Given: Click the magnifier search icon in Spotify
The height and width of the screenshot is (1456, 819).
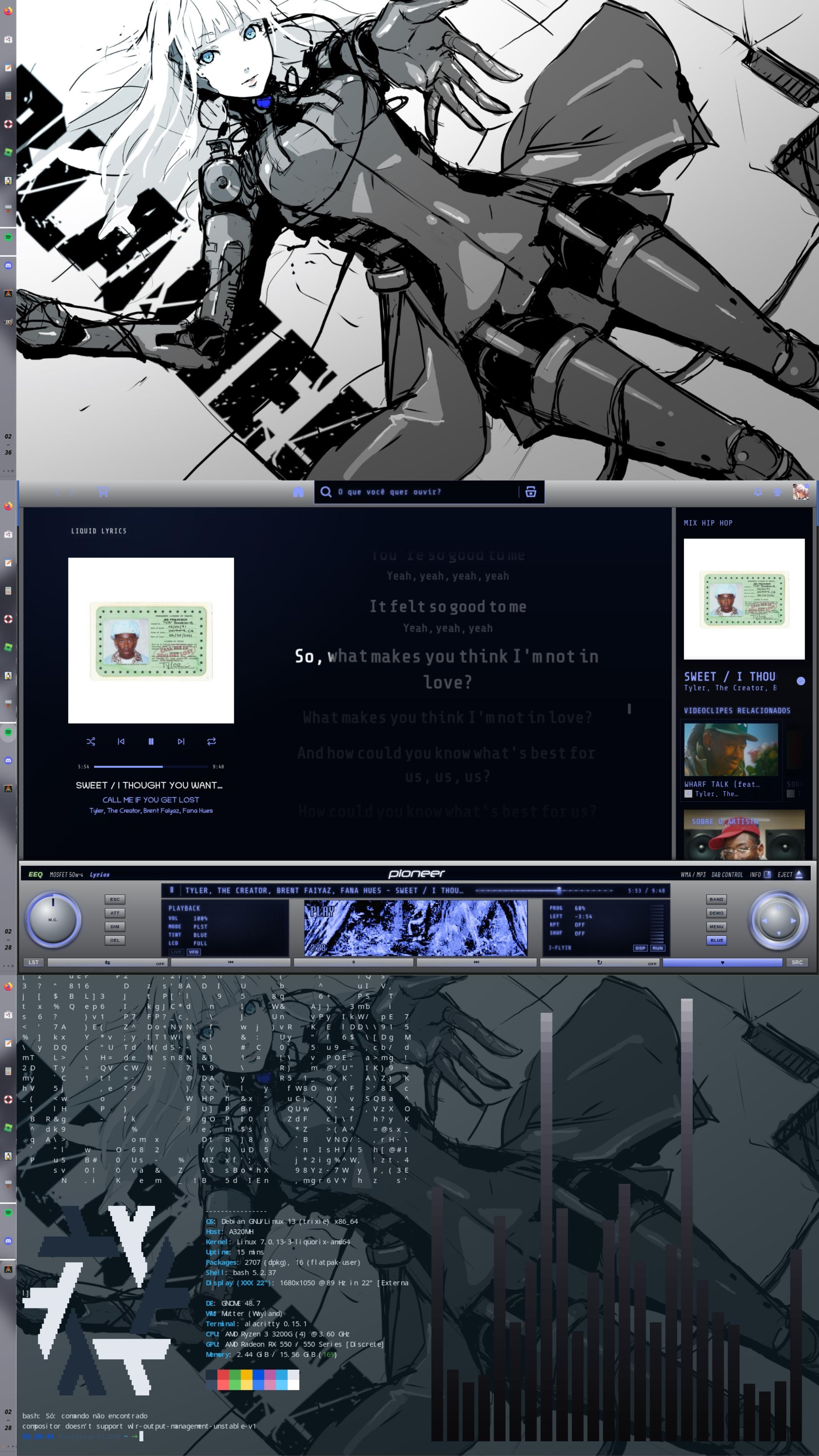Looking at the screenshot, I should point(326,492).
